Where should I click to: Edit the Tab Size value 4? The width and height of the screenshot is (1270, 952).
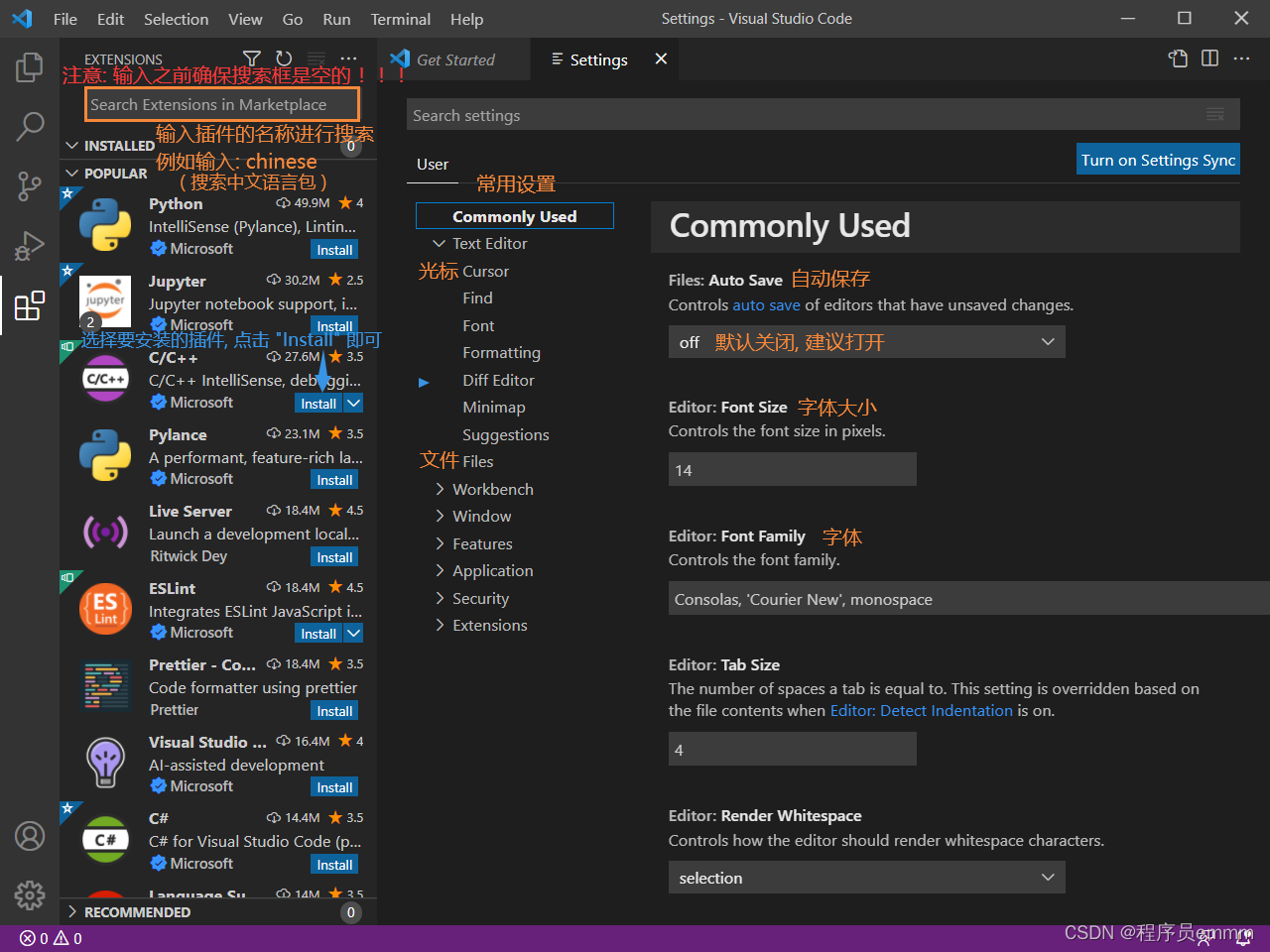(x=792, y=750)
